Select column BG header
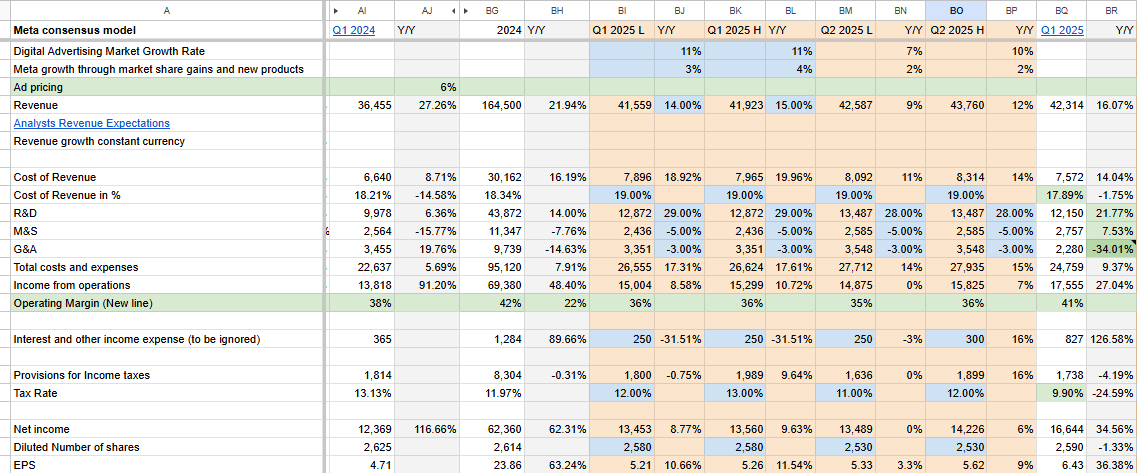 [492, 11]
